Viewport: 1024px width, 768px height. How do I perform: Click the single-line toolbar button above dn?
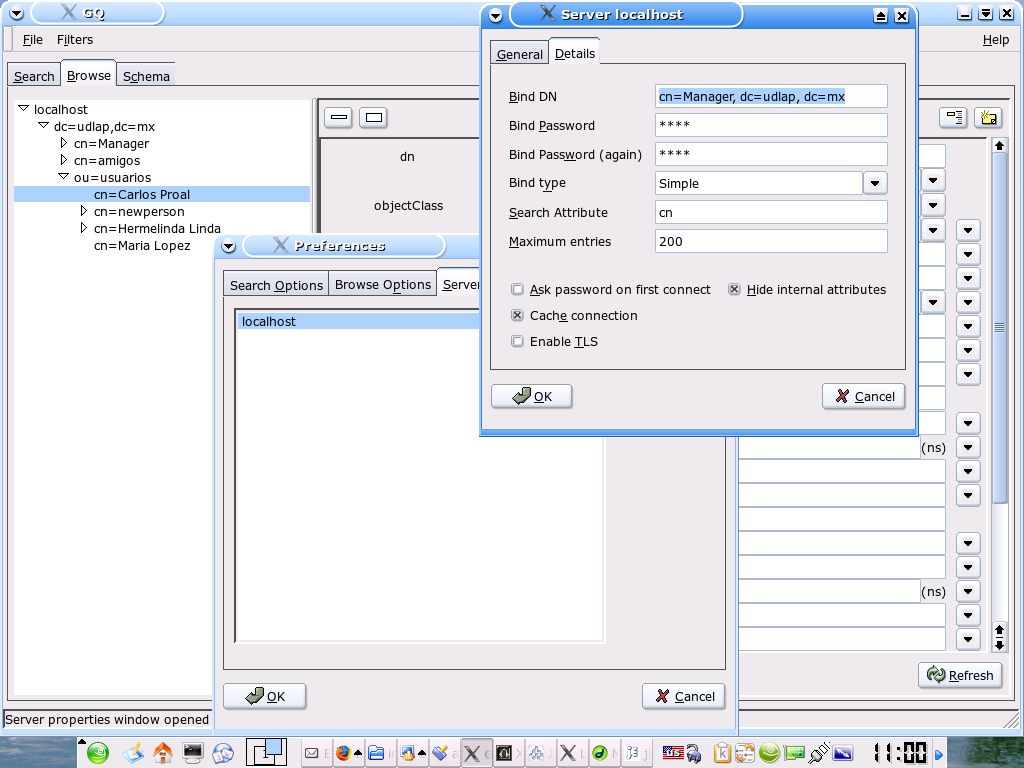(x=339, y=118)
